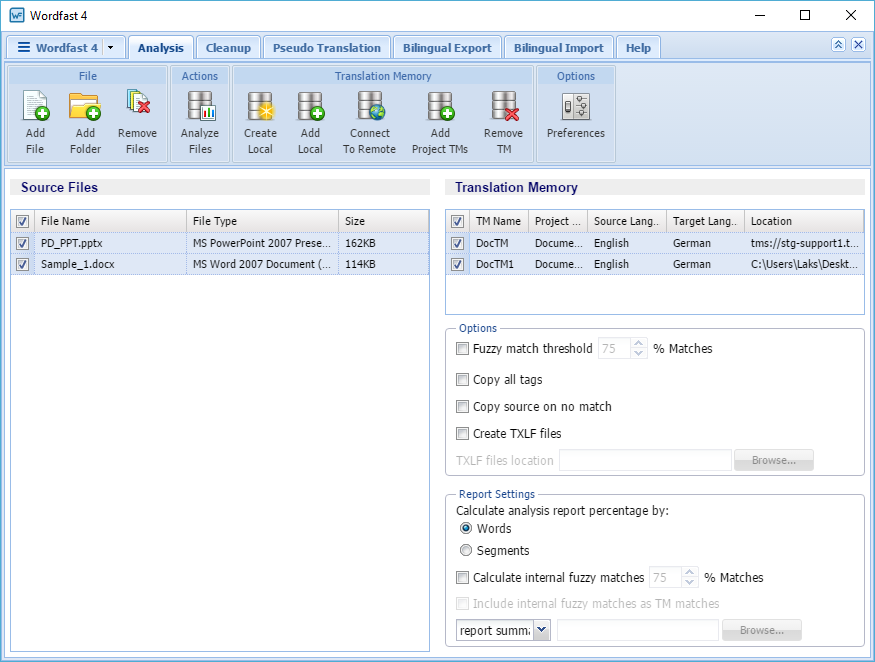Enable Fuzzy match threshold checkbox
The image size is (875, 662).
(x=462, y=349)
